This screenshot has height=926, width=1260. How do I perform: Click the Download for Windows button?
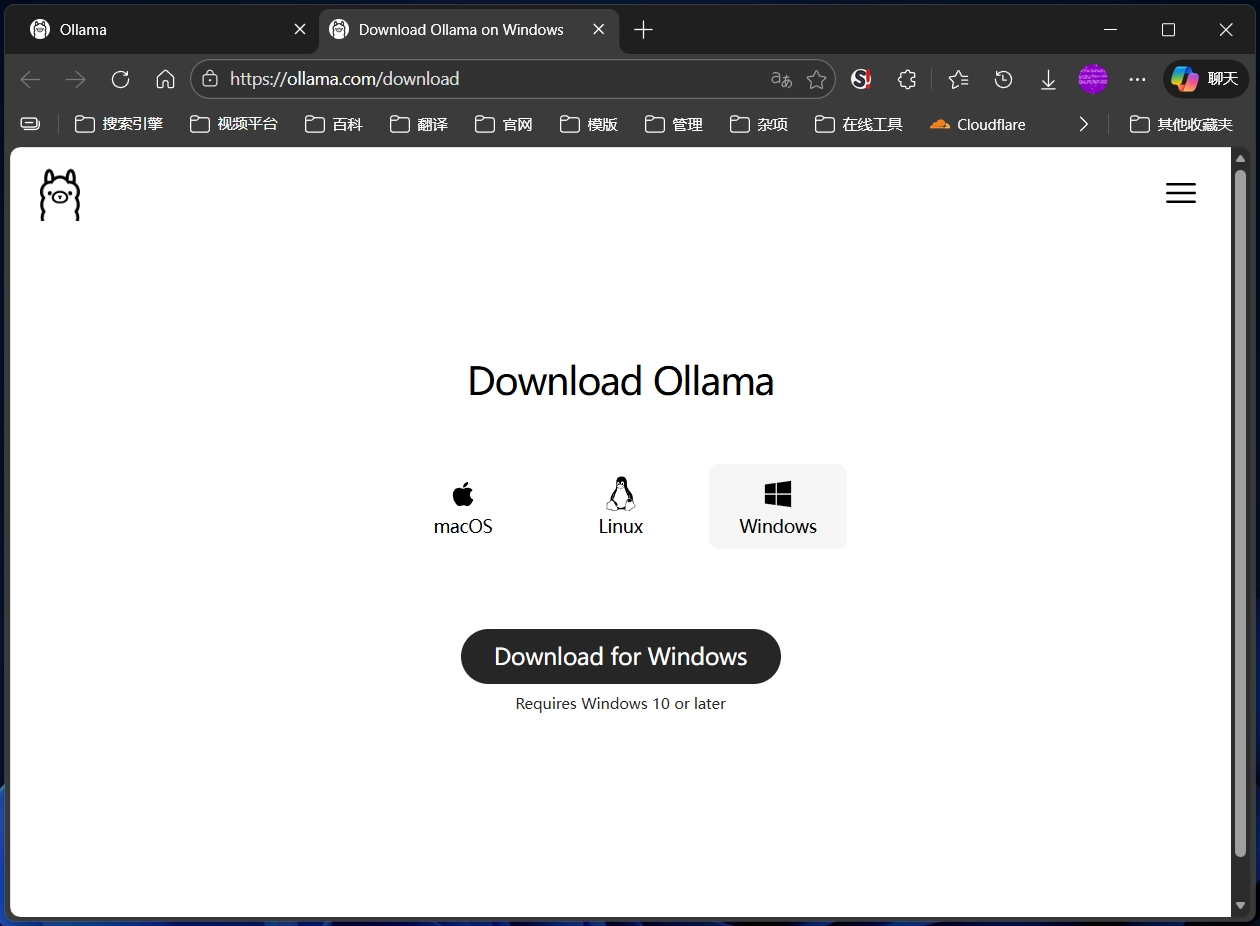(x=621, y=656)
